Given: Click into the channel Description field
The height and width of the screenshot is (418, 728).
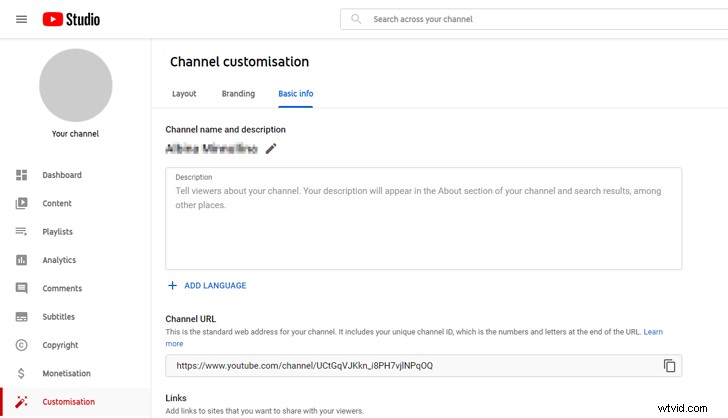Looking at the screenshot, I should tap(423, 219).
